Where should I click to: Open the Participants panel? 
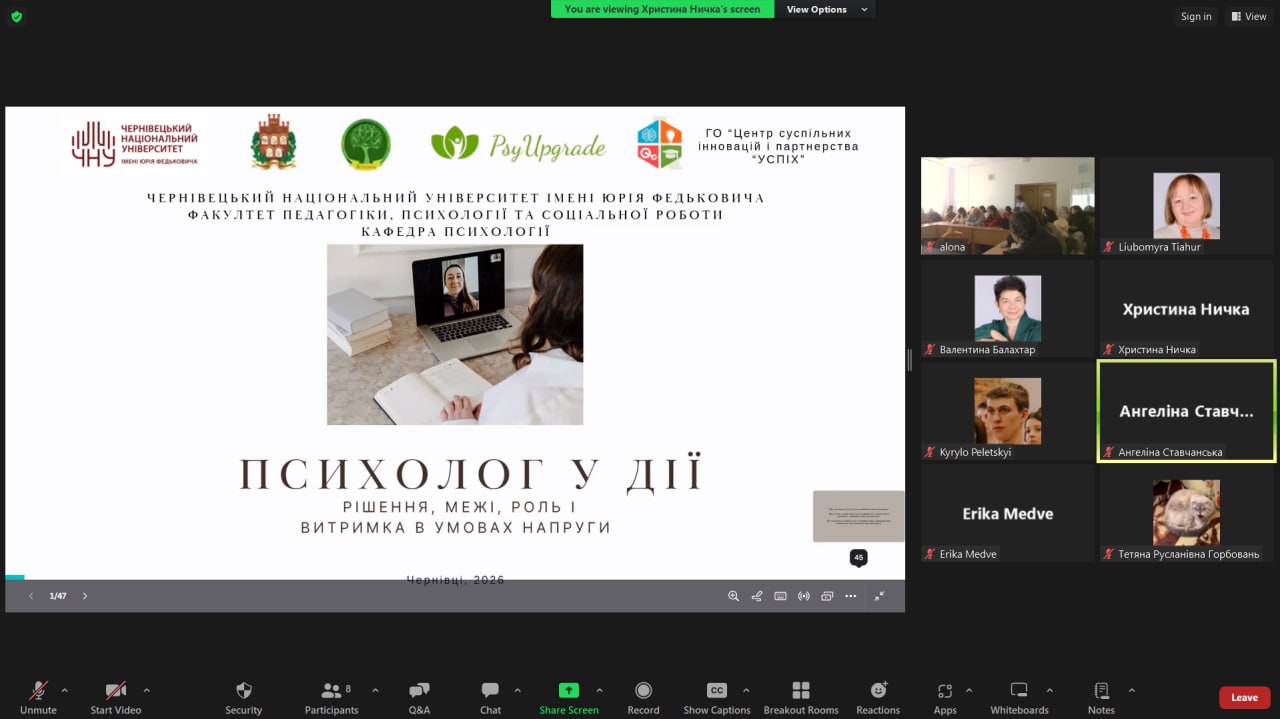331,697
